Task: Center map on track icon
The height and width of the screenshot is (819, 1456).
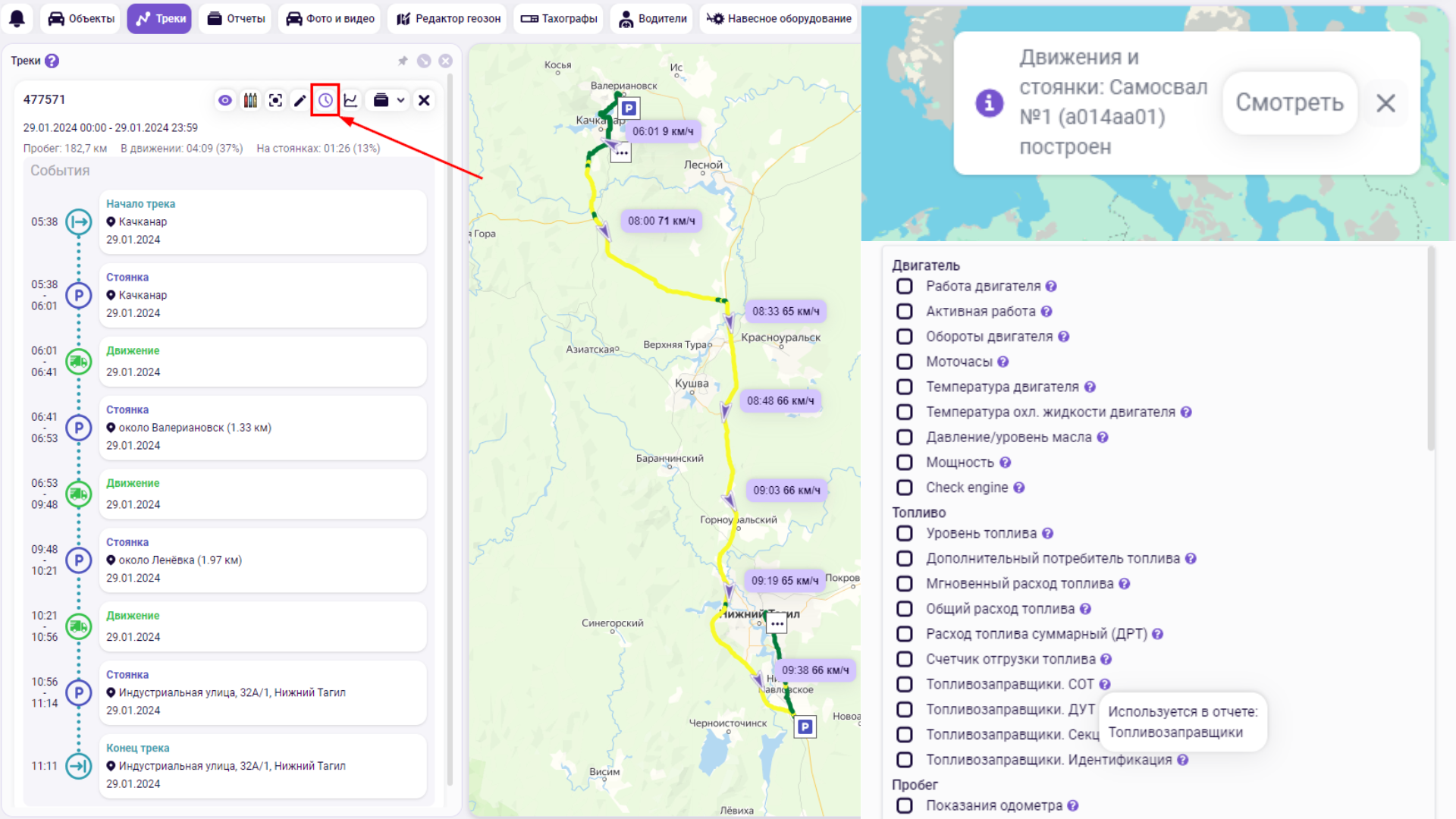Action: click(275, 100)
